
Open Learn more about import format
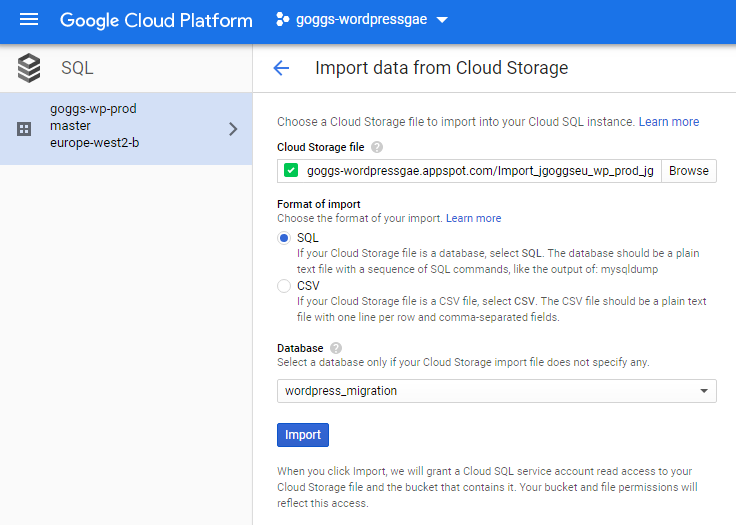pyautogui.click(x=473, y=218)
